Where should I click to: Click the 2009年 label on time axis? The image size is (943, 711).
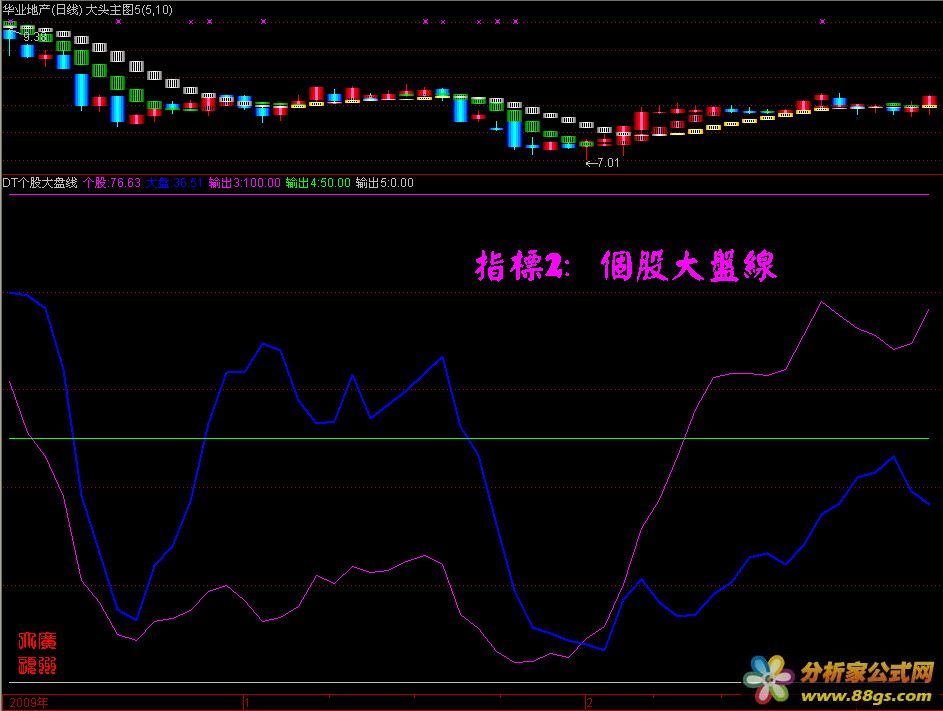tap(29, 702)
